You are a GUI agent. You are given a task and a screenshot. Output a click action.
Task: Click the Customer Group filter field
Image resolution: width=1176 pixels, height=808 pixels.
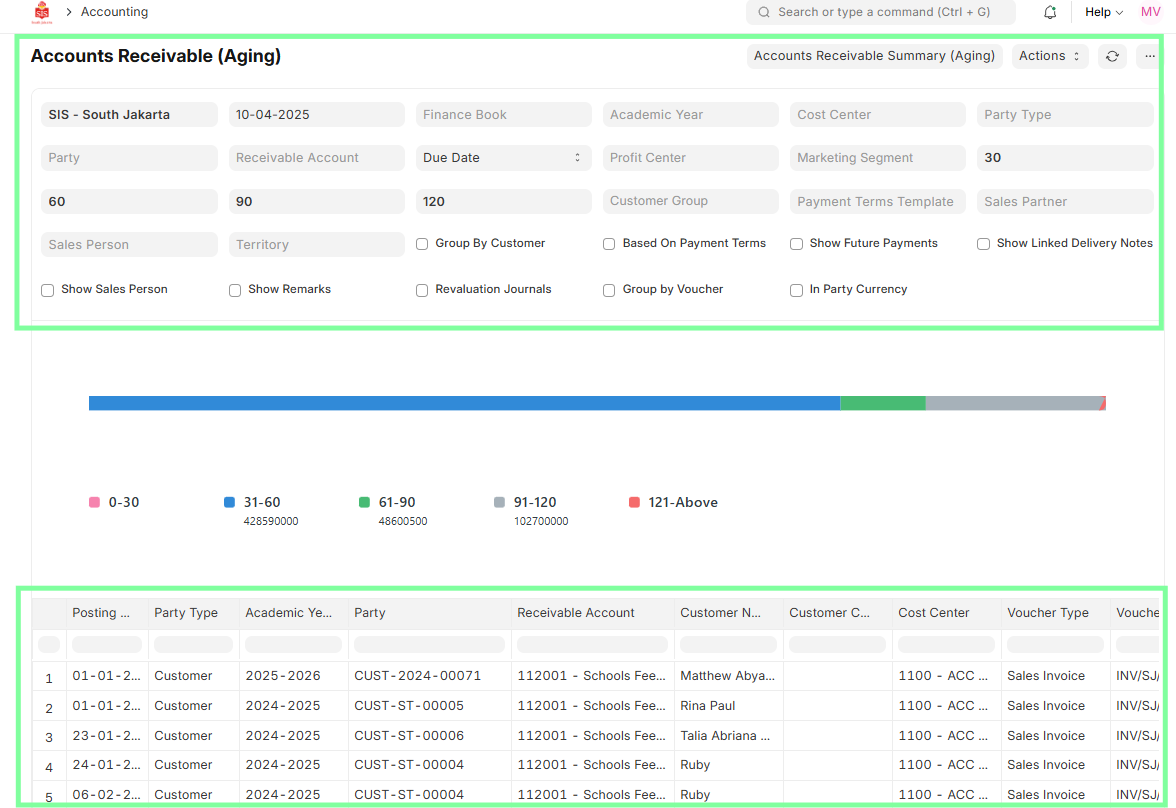pyautogui.click(x=690, y=201)
